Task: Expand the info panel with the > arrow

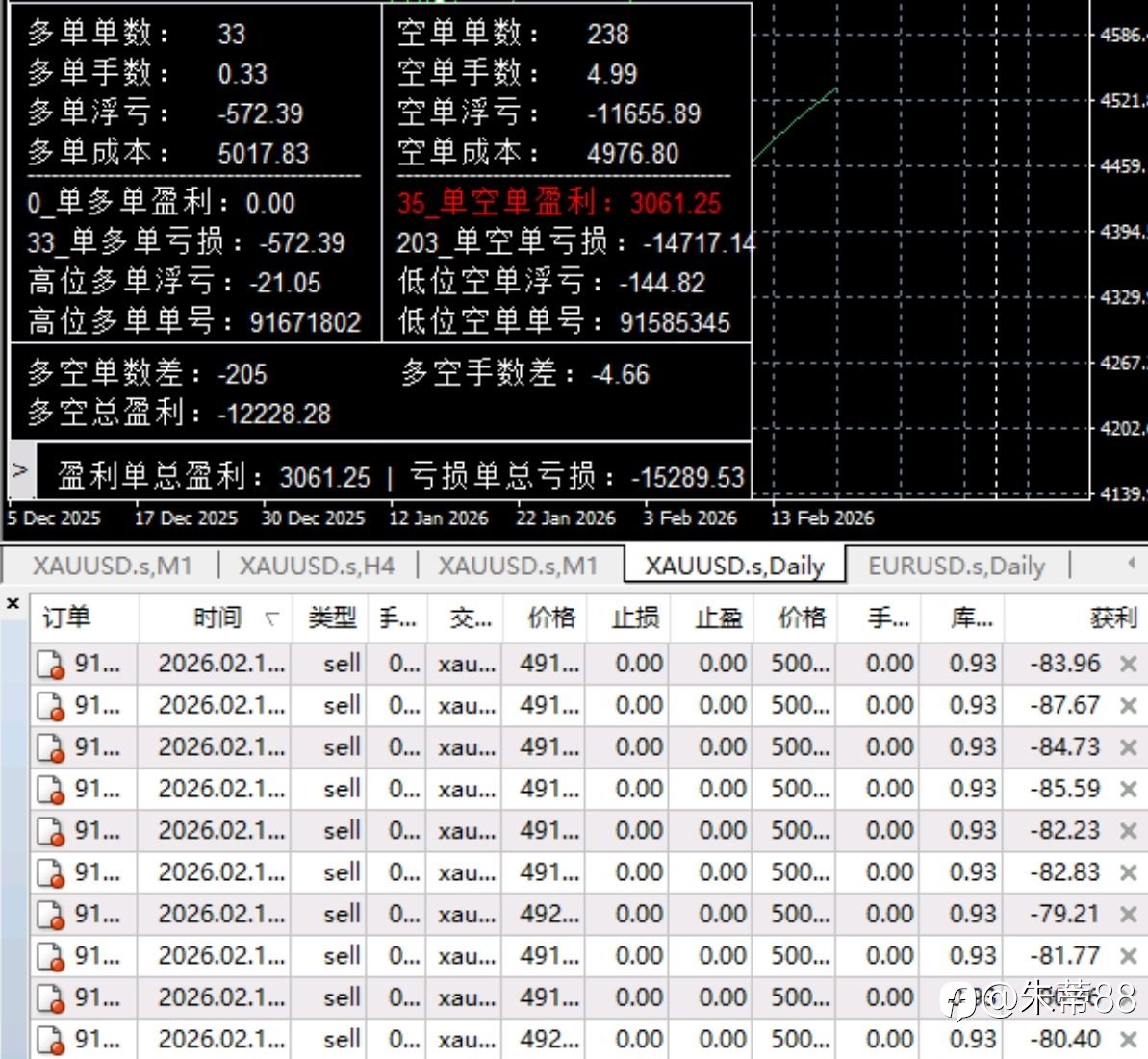Action: tap(20, 469)
